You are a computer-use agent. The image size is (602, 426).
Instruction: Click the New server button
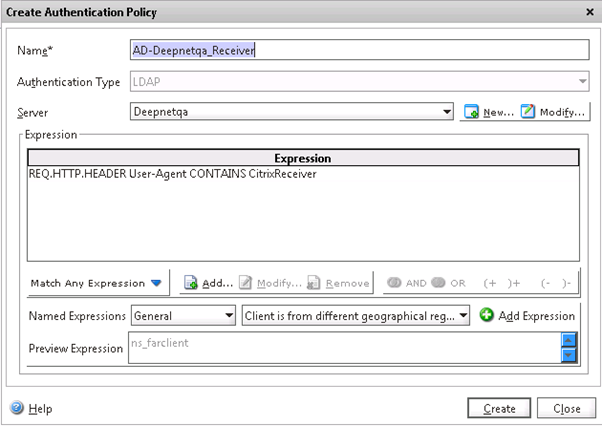click(488, 112)
